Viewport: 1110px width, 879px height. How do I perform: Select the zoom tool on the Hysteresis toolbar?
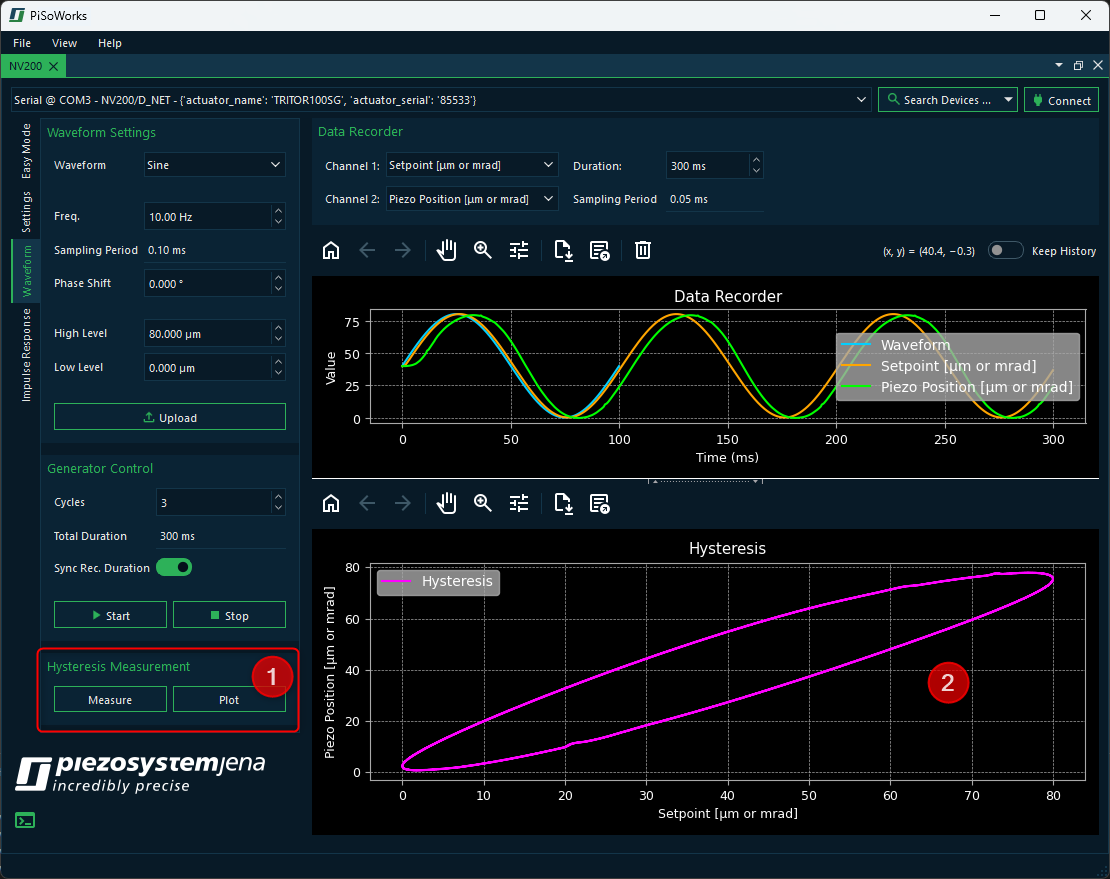(483, 503)
